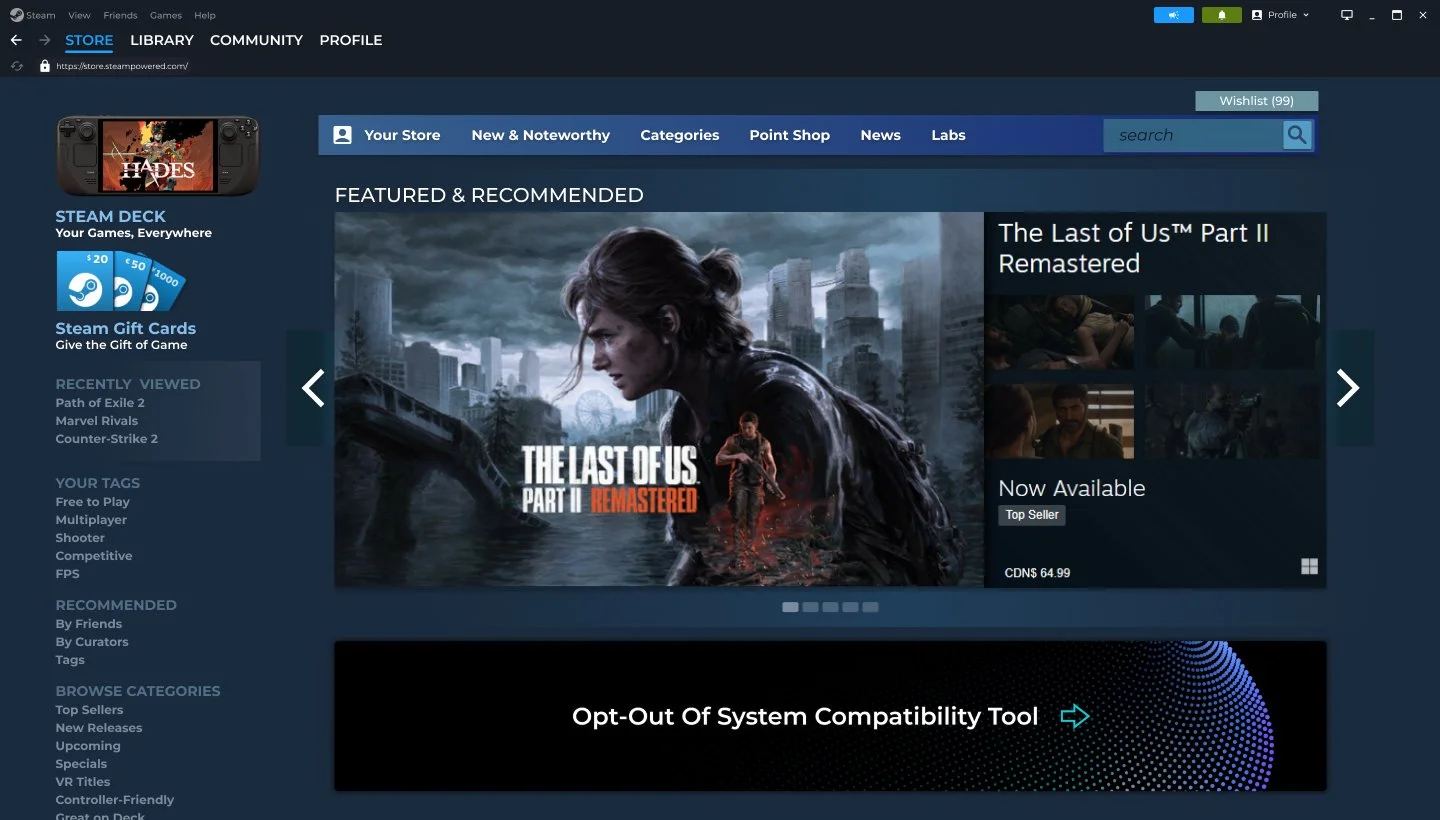This screenshot has height=820, width=1440.
Task: Open the Controller-Friendly category
Action: click(115, 800)
